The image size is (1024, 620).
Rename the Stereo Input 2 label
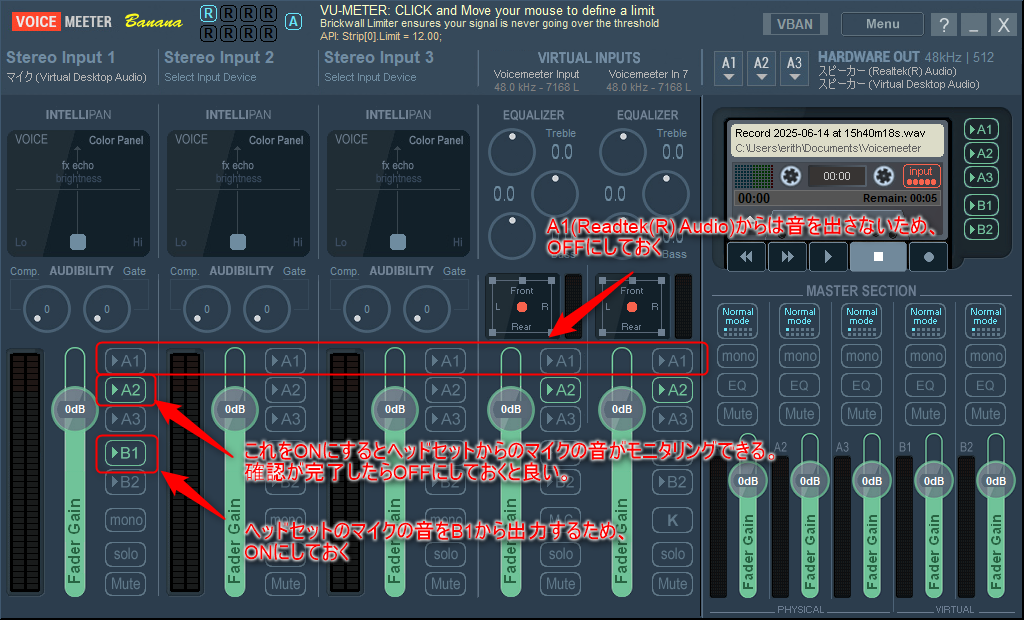pos(219,57)
